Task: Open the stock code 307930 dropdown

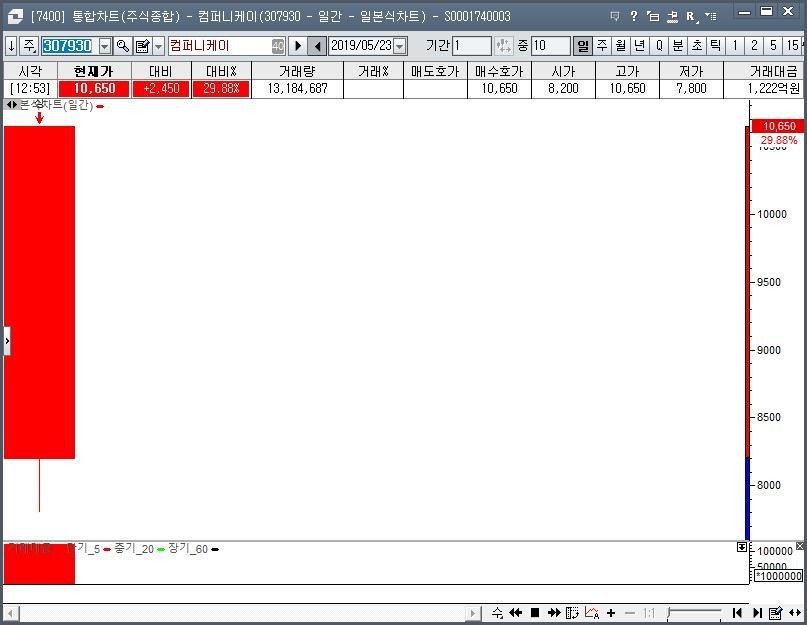Action: (105, 46)
